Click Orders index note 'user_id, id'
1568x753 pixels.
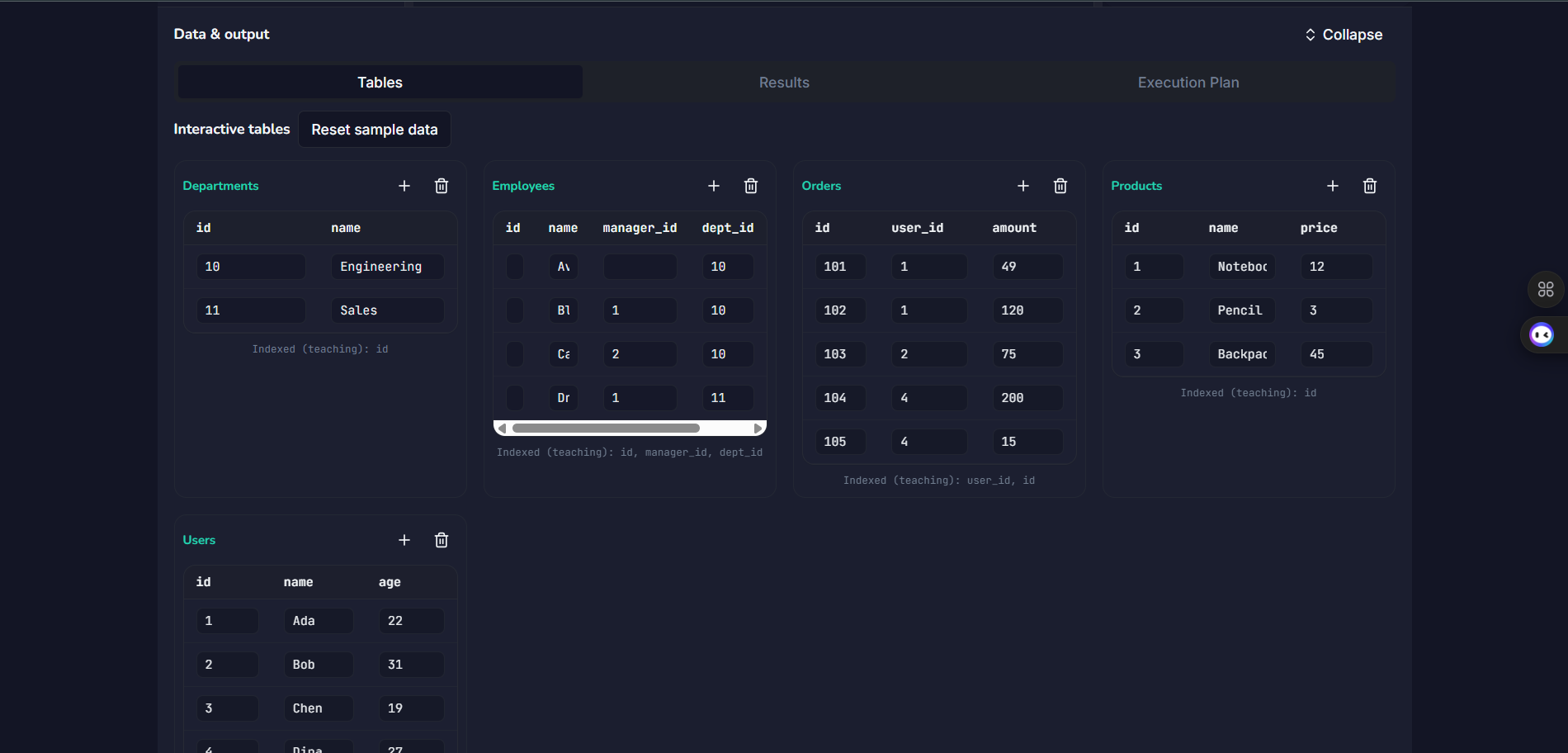pyautogui.click(x=939, y=481)
